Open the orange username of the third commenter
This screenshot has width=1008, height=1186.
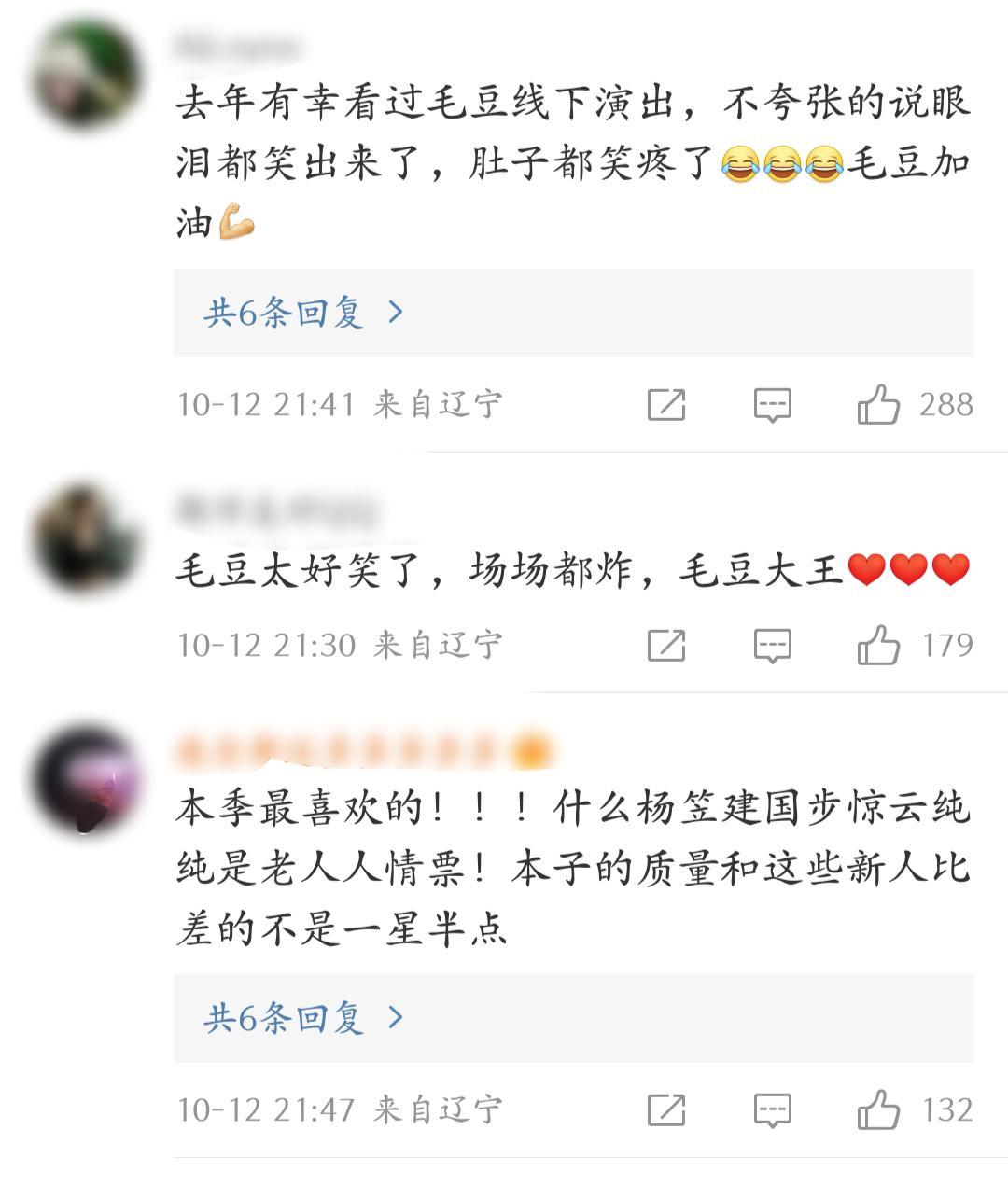[364, 751]
